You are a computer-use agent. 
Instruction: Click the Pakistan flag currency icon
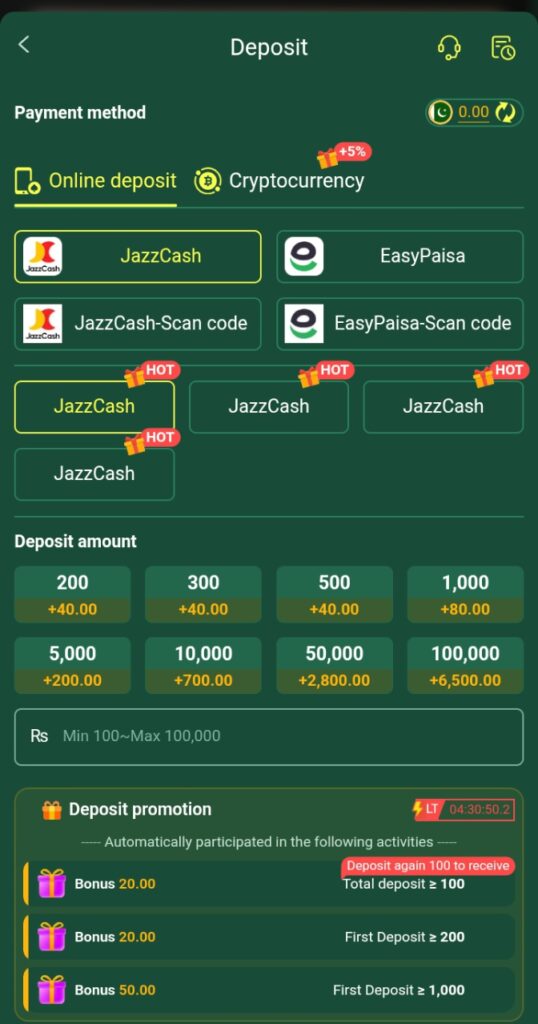tap(441, 112)
